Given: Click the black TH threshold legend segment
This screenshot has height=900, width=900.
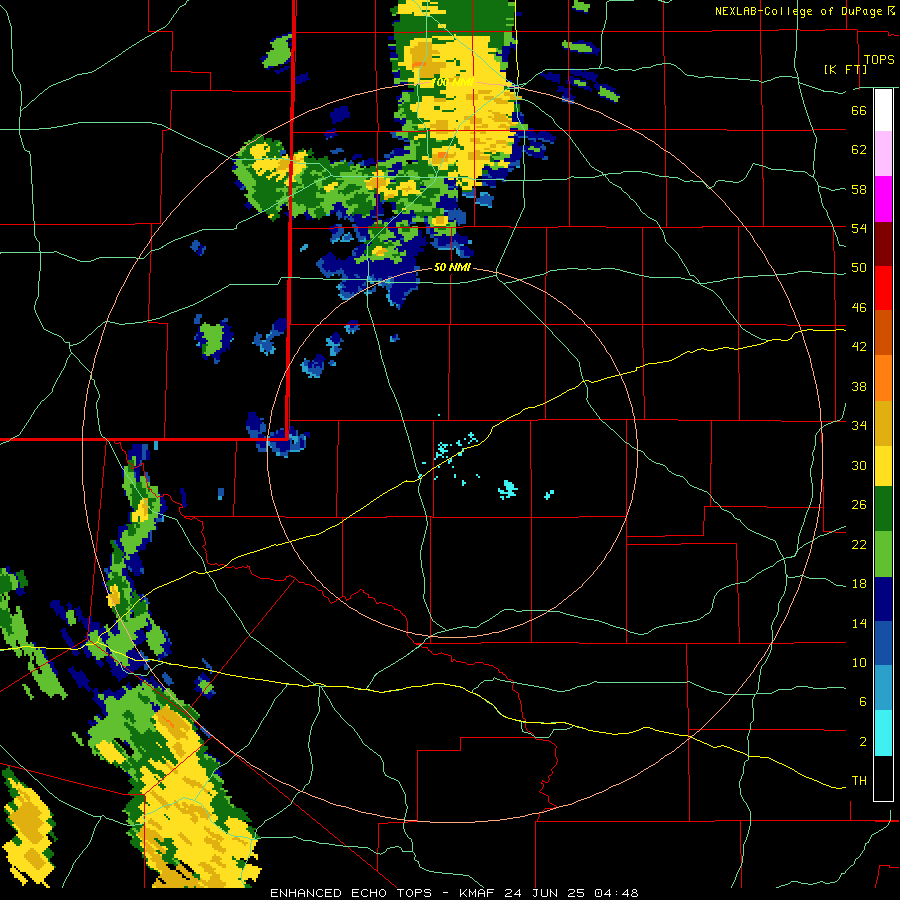Looking at the screenshot, I should coord(883,778).
